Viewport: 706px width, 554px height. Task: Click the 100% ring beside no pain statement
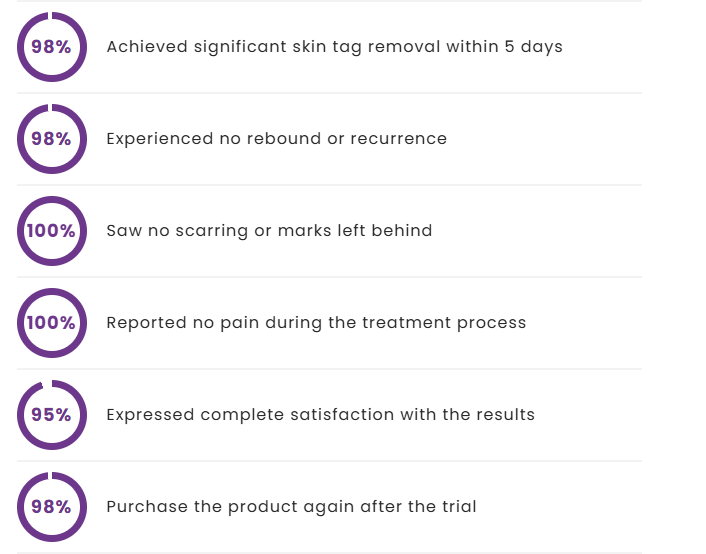pyautogui.click(x=51, y=323)
